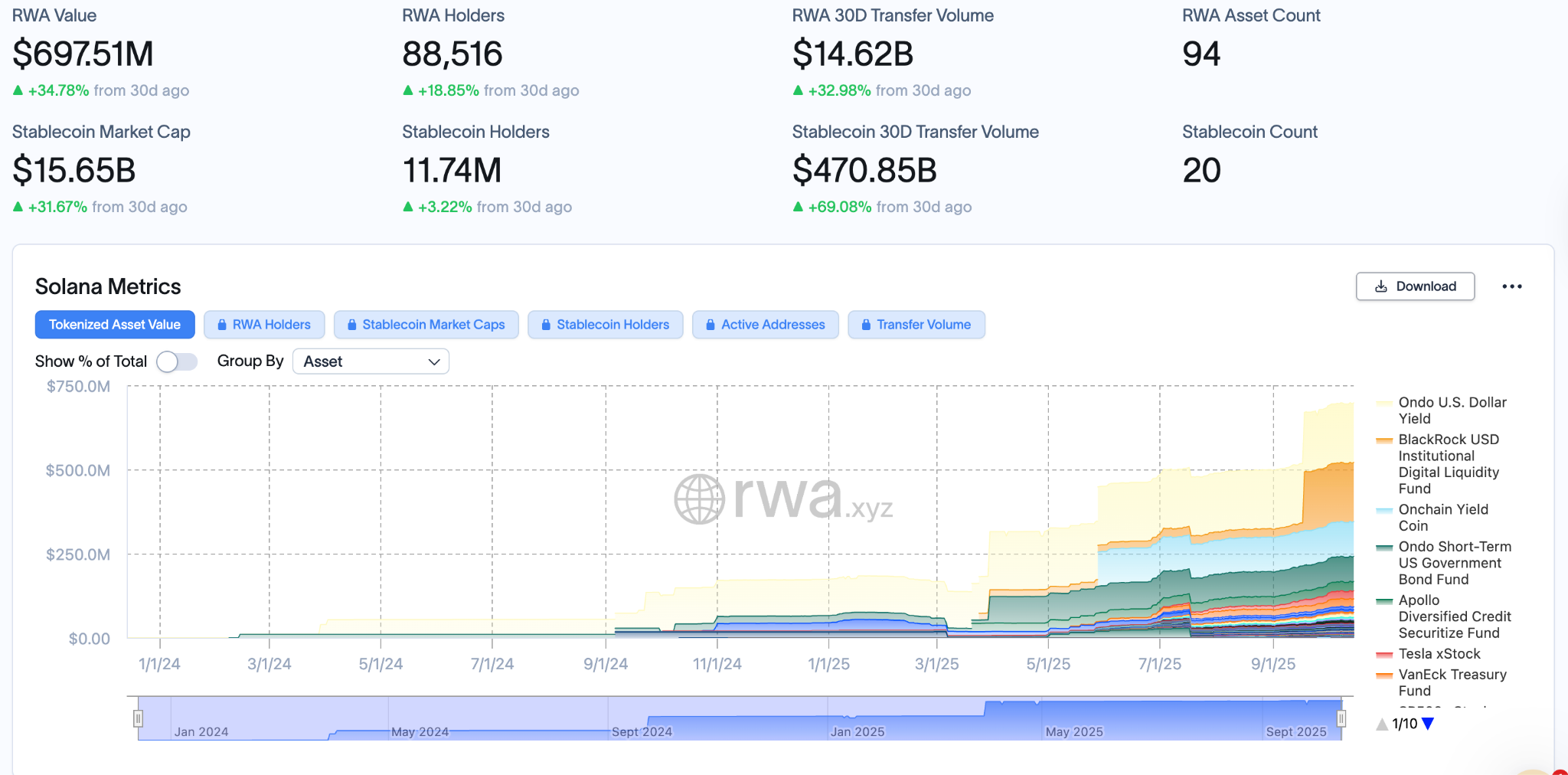Viewport: 1568px width, 775px height.
Task: Toggle Onchain Yield Coin series visibility
Action: (1442, 518)
